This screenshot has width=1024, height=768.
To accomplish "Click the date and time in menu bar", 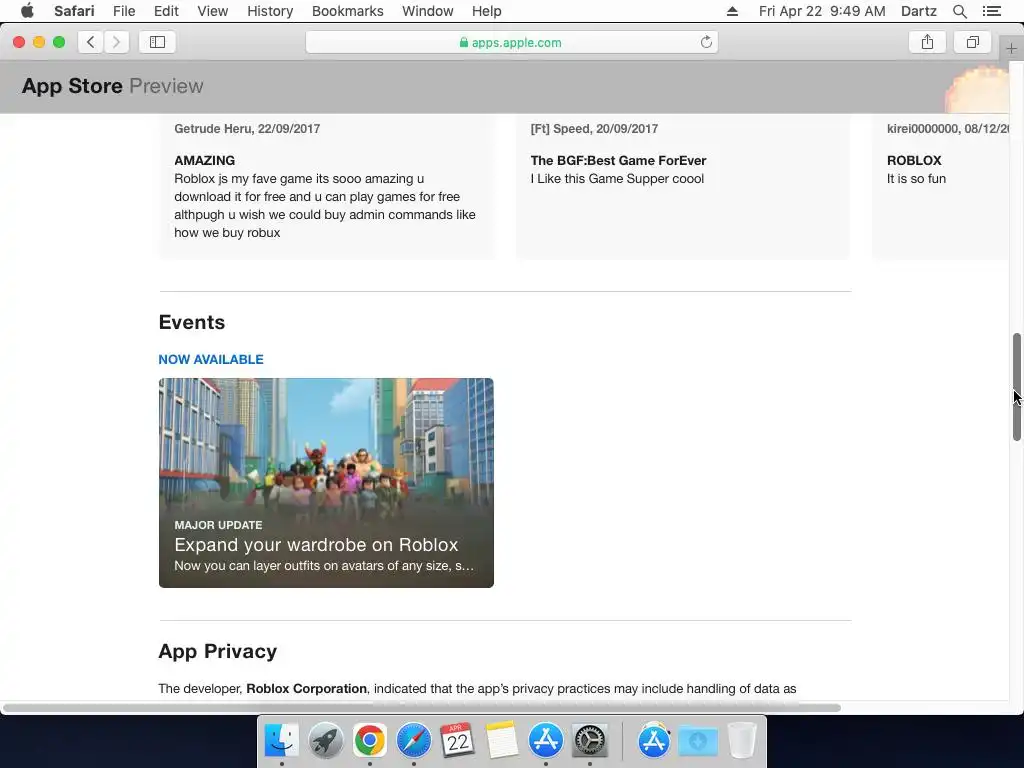I will click(x=822, y=11).
